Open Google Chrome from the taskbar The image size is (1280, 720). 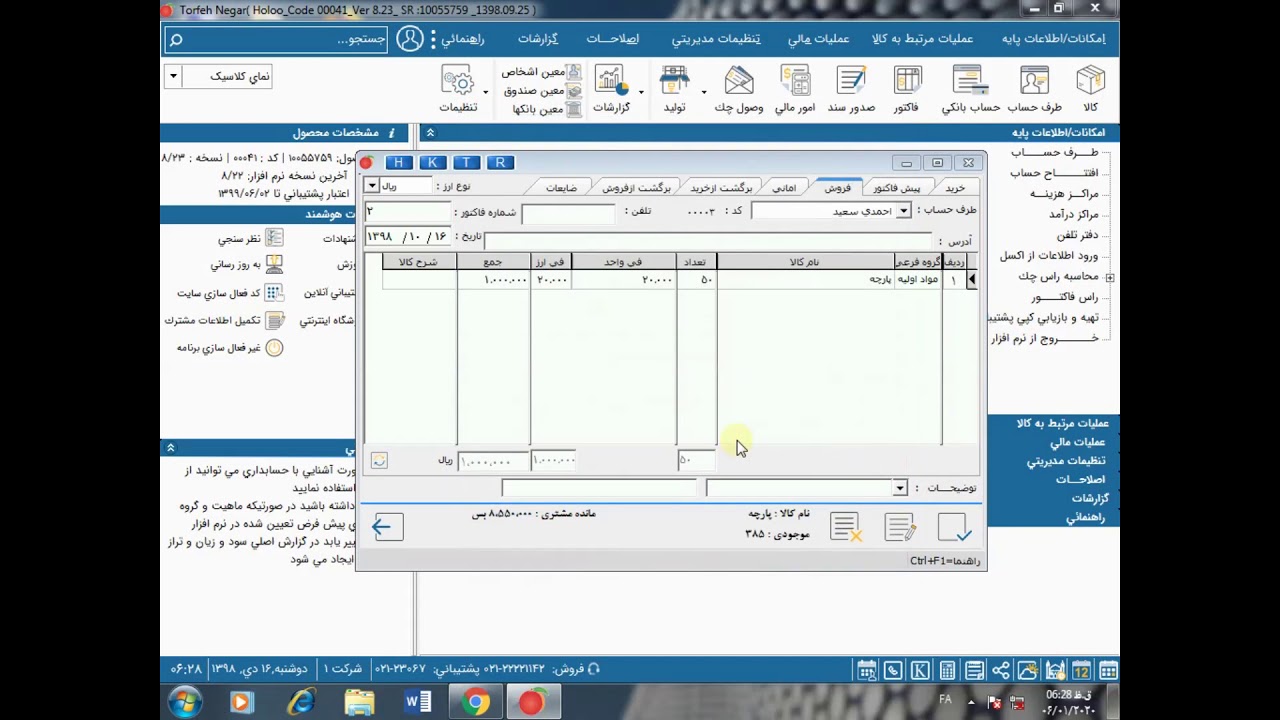(475, 703)
